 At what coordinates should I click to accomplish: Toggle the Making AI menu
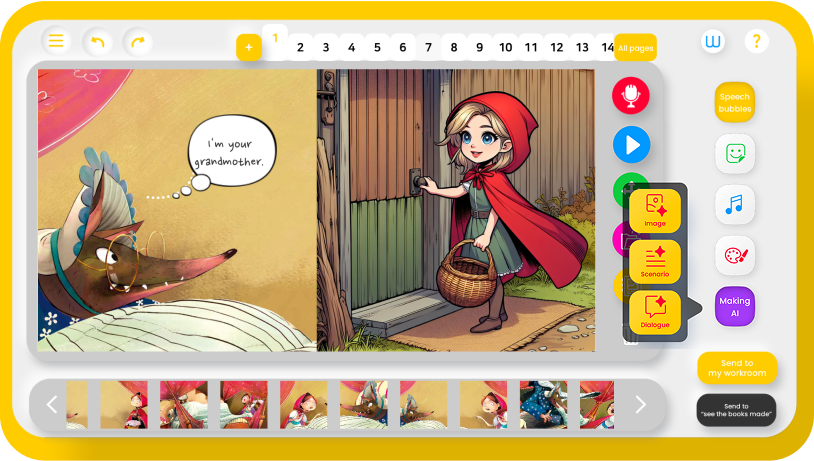pyautogui.click(x=735, y=307)
